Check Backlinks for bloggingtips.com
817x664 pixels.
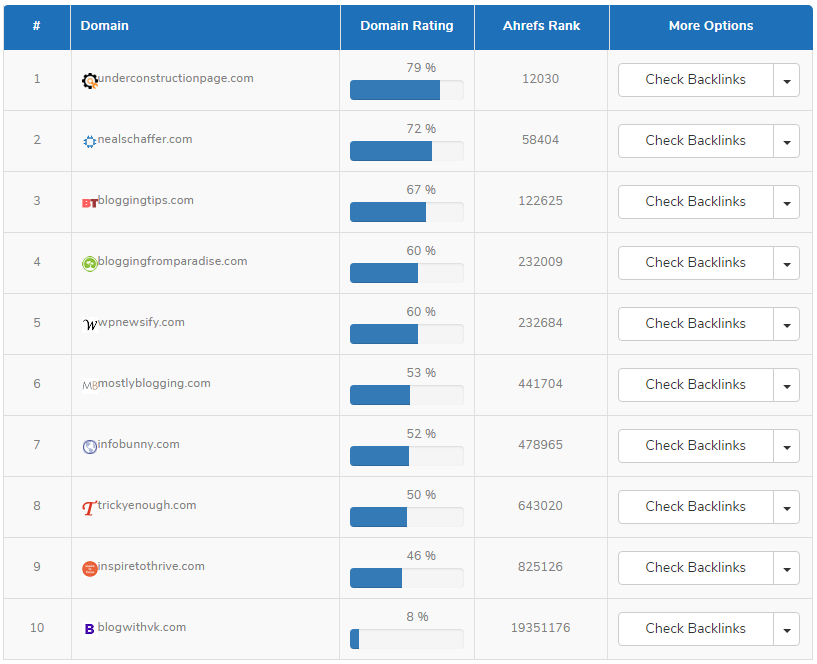pyautogui.click(x=696, y=202)
